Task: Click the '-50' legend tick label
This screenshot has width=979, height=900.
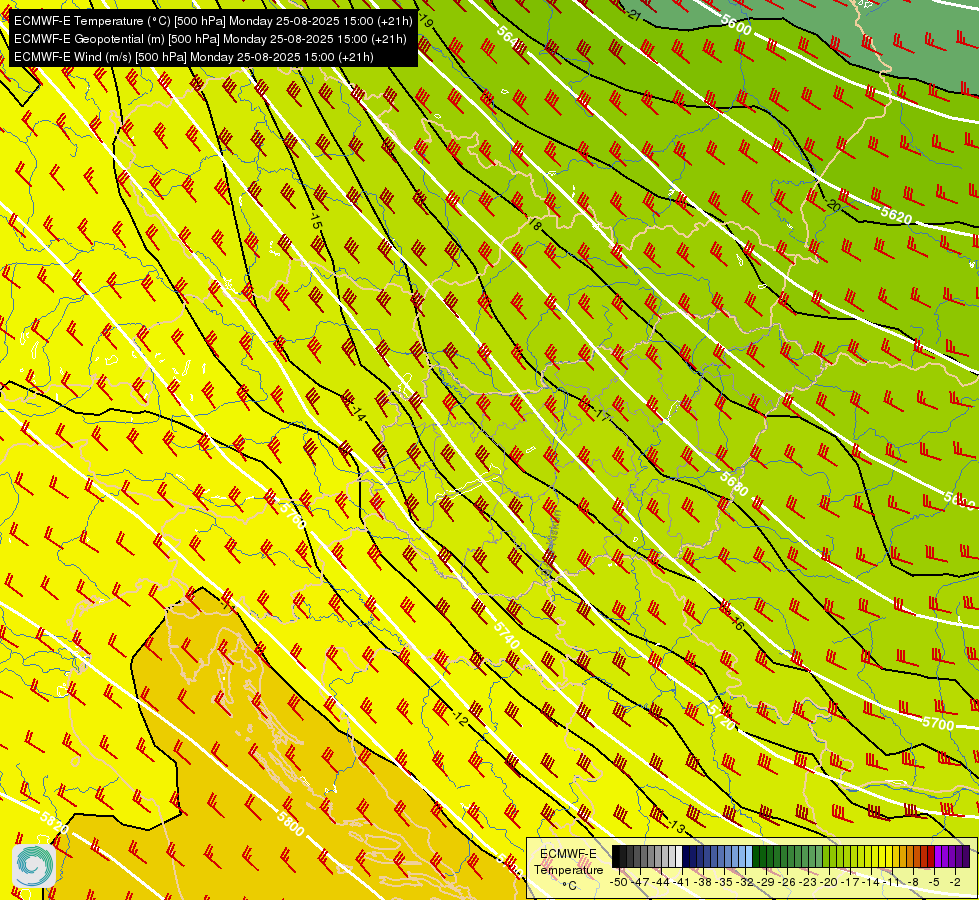Action: [619, 882]
